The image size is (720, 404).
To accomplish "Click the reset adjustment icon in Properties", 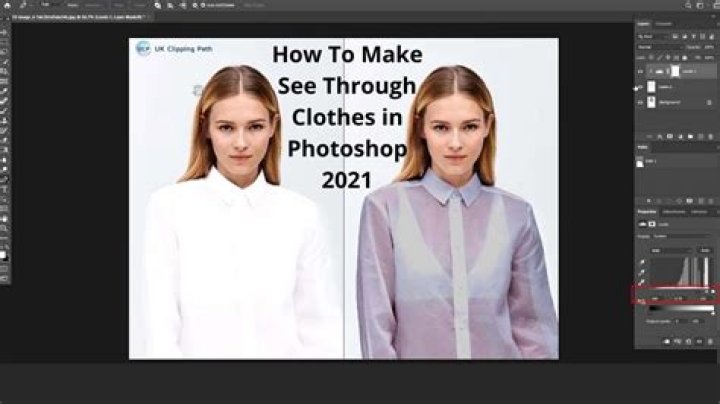I will 688,341.
